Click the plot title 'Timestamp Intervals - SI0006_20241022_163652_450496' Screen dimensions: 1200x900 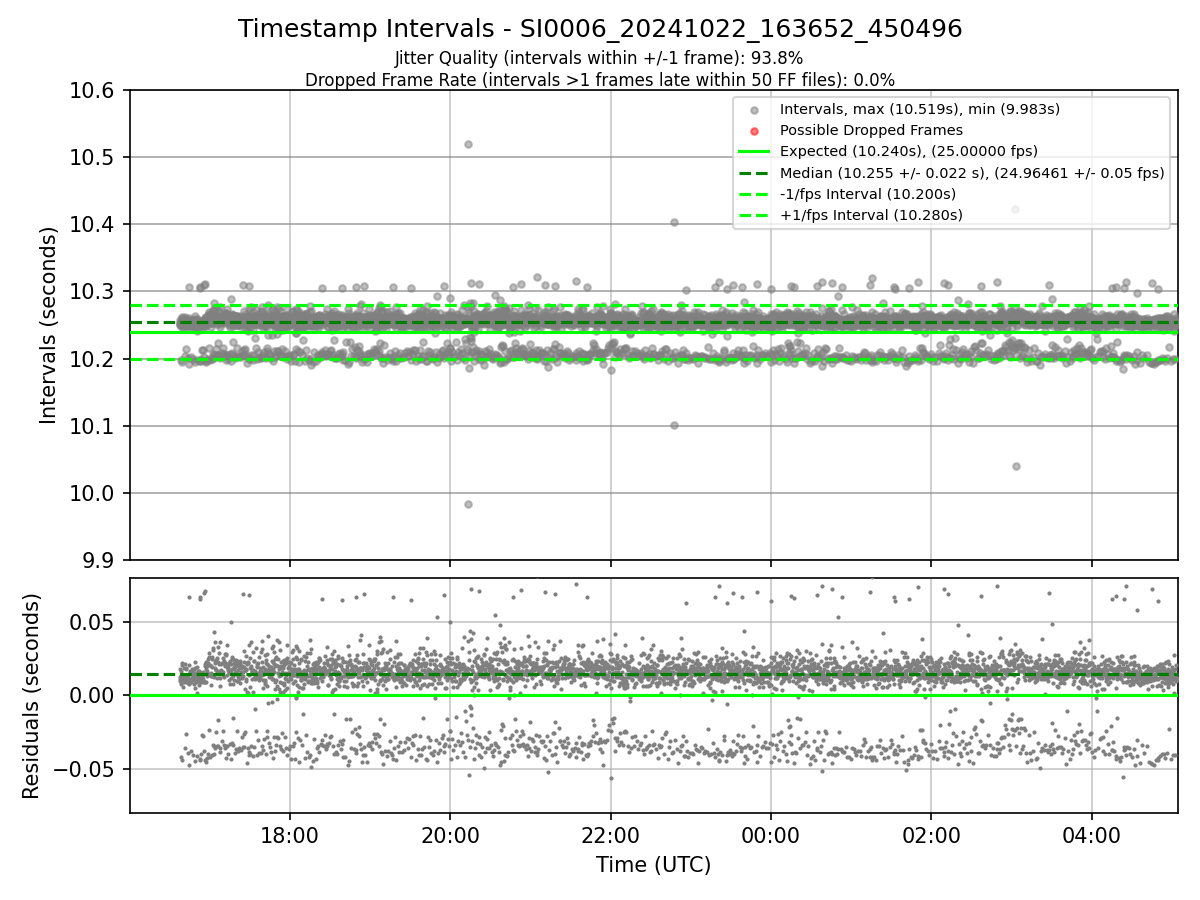pos(600,29)
